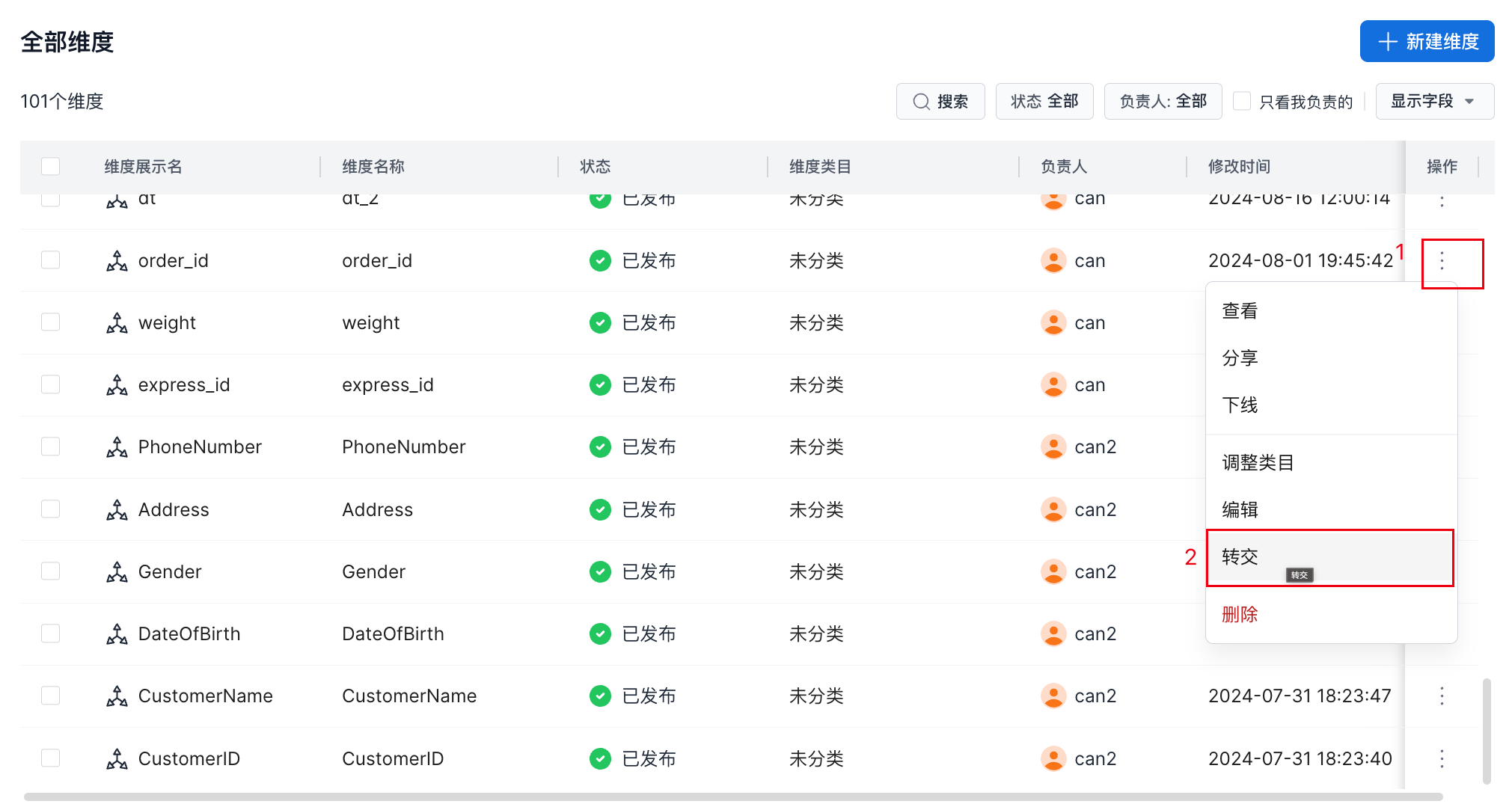The image size is (1512, 804).
Task: Click the vertical scrollbar on the right
Action: point(1487,731)
